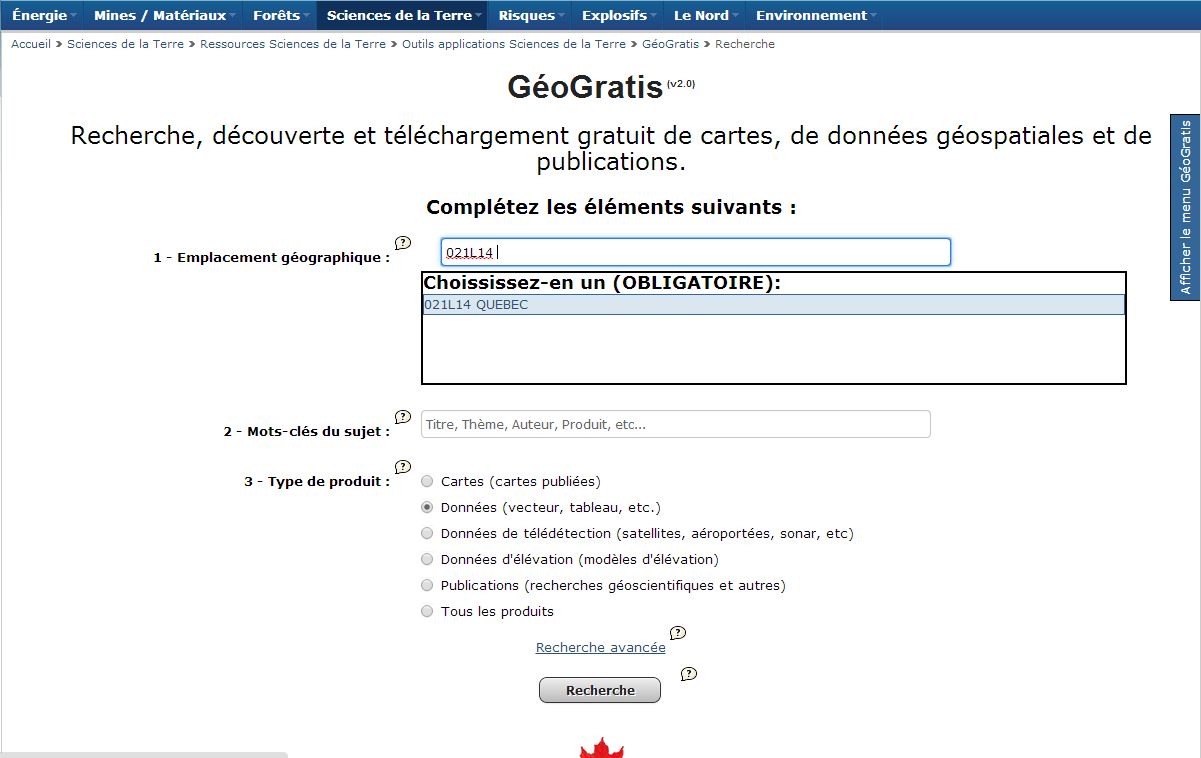
Task: Expand the Forêts menu
Action: click(x=280, y=15)
